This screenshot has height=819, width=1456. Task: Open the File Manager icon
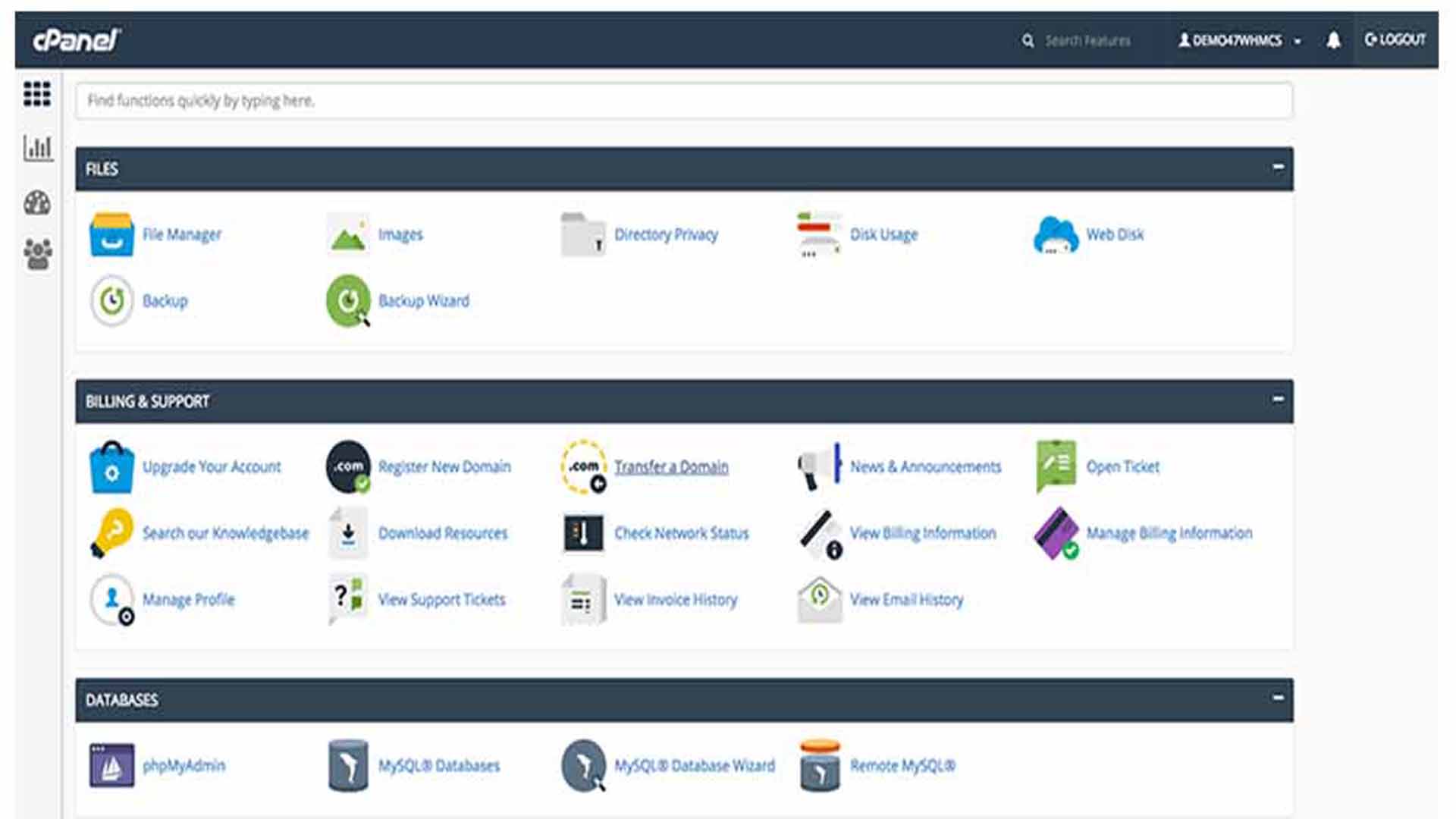tap(111, 234)
